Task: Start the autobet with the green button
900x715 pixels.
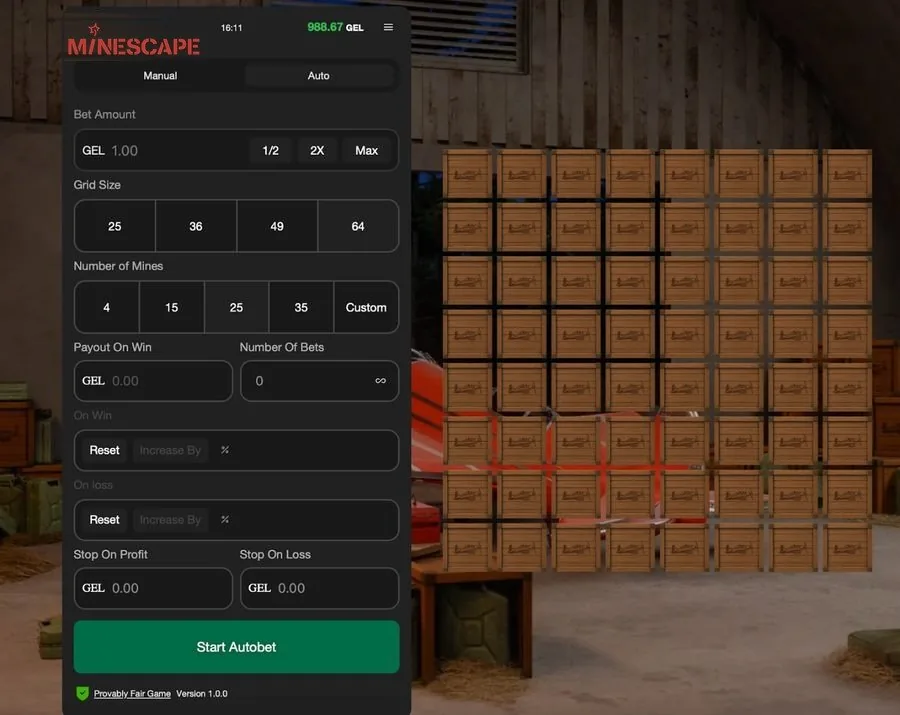Action: [x=236, y=647]
